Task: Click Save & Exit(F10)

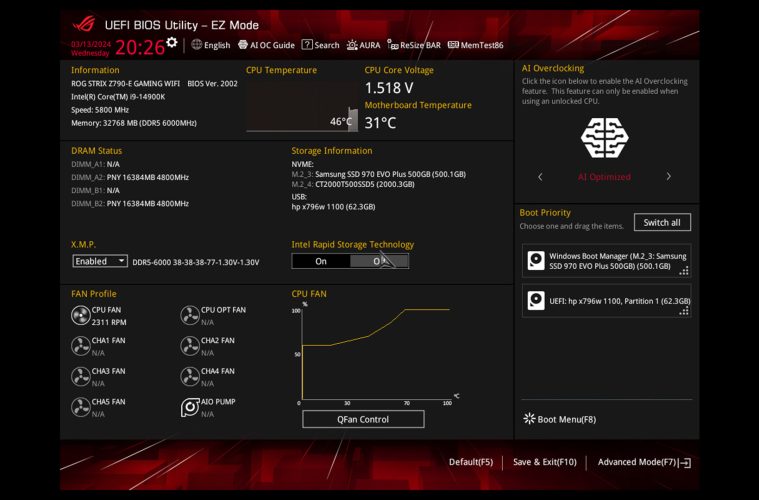Action: 545,462
